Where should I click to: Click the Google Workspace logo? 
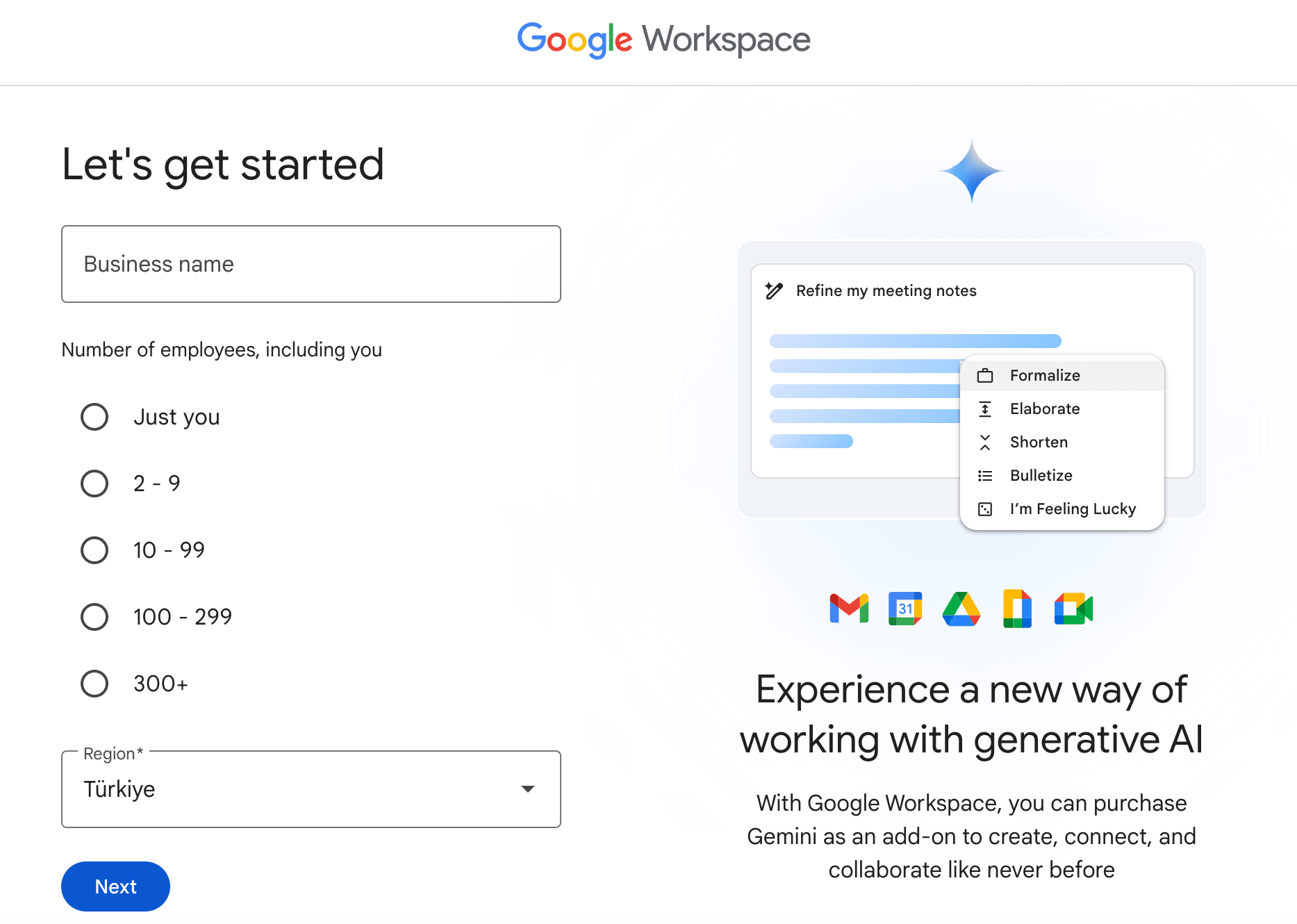tap(663, 40)
